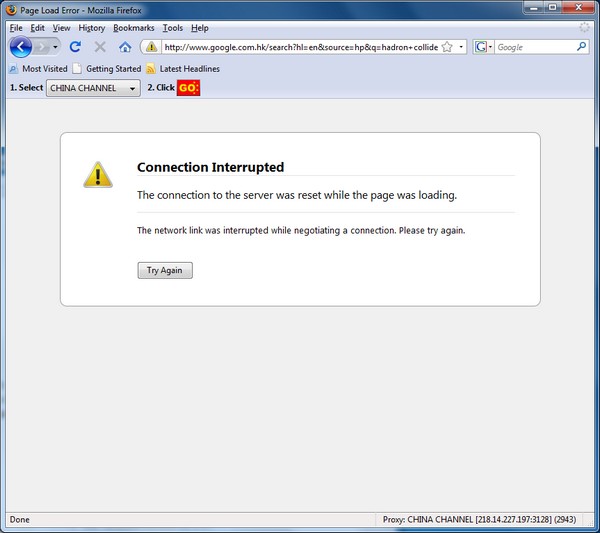This screenshot has height=533, width=600.
Task: Go back using the blue Back arrow
Action: click(x=21, y=47)
